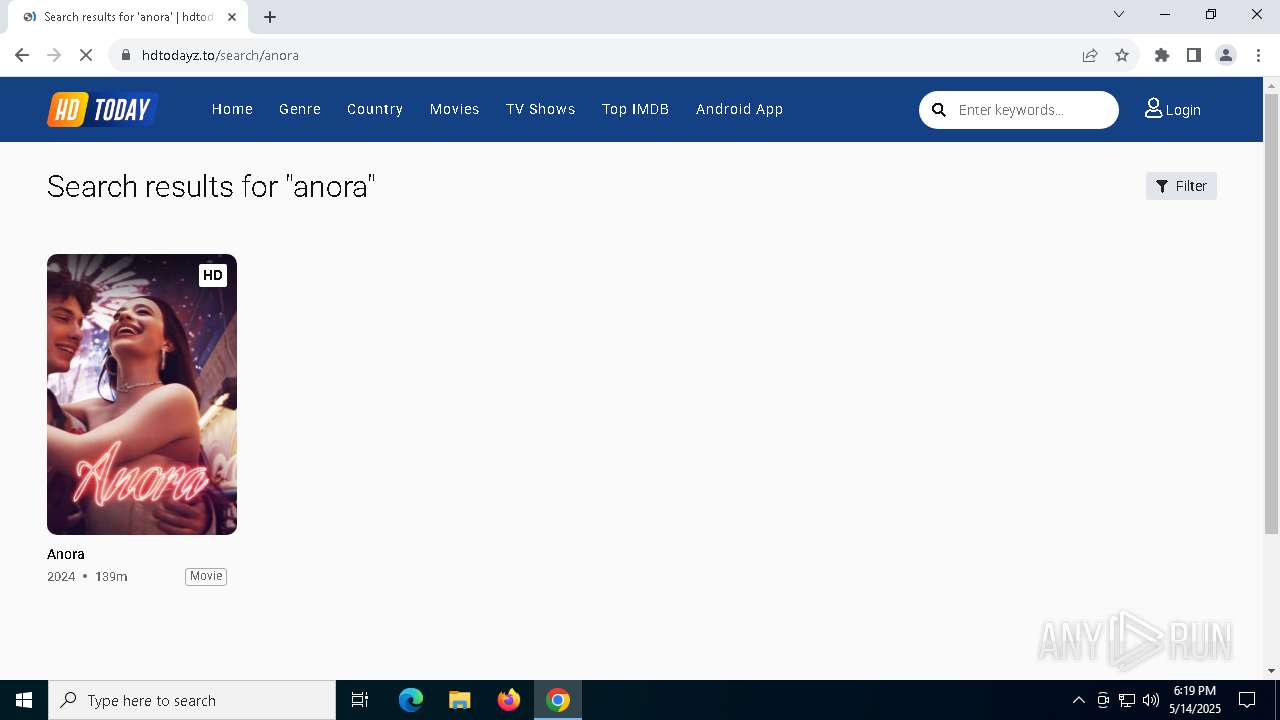Click the Movie tag under Anora
The image size is (1280, 720).
206,576
